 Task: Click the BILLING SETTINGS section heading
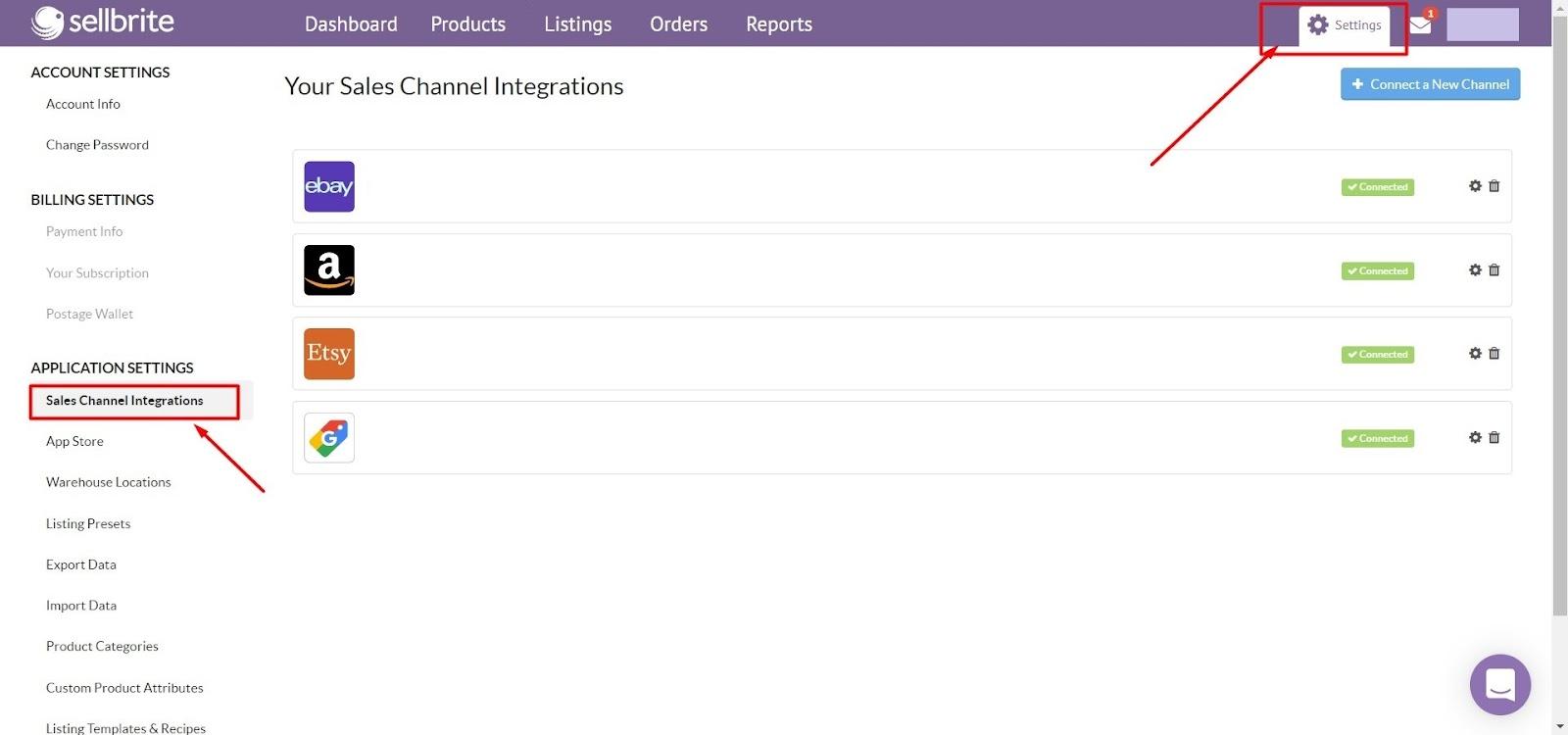92,200
